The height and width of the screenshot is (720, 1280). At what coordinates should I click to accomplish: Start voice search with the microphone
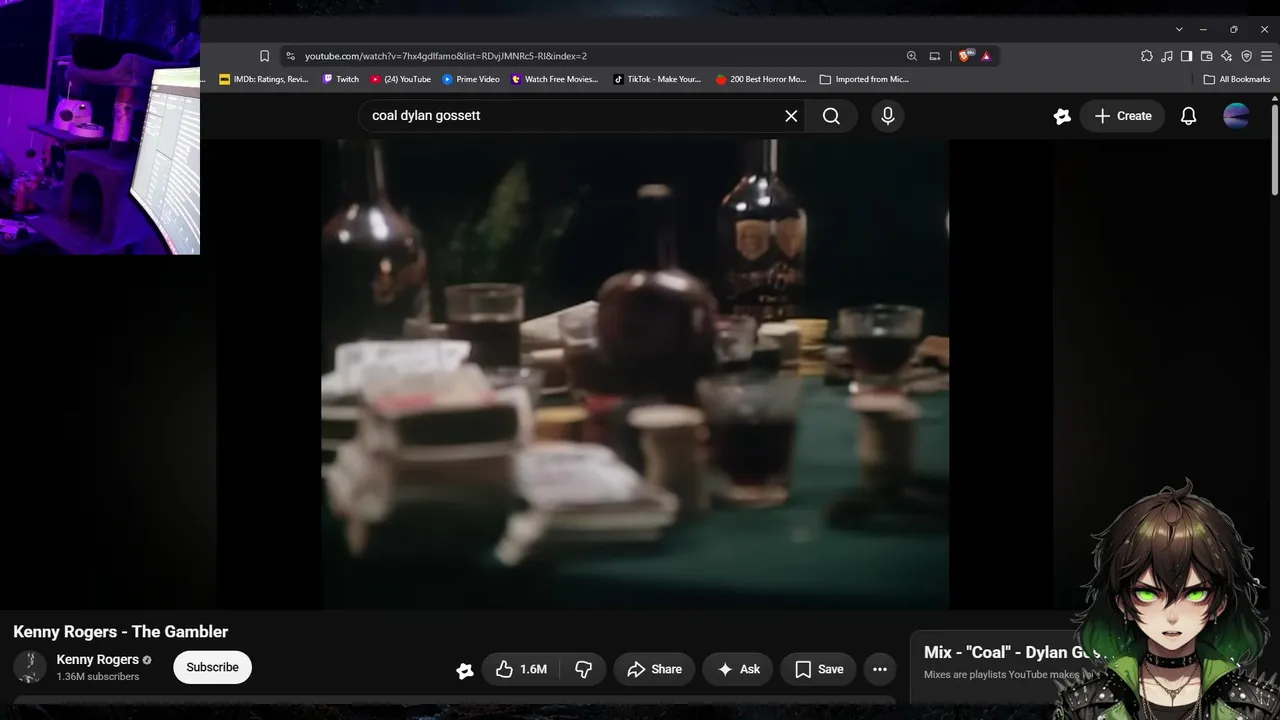tap(888, 116)
